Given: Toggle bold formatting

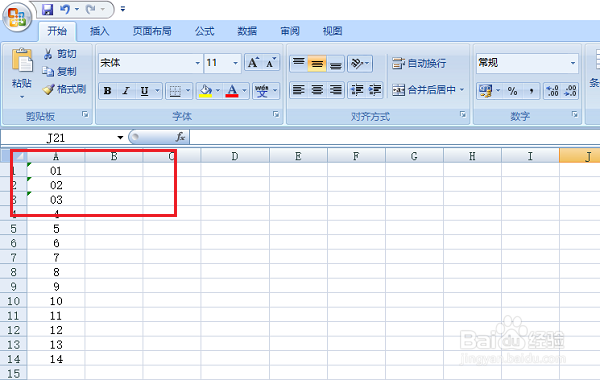Looking at the screenshot, I should [108, 91].
